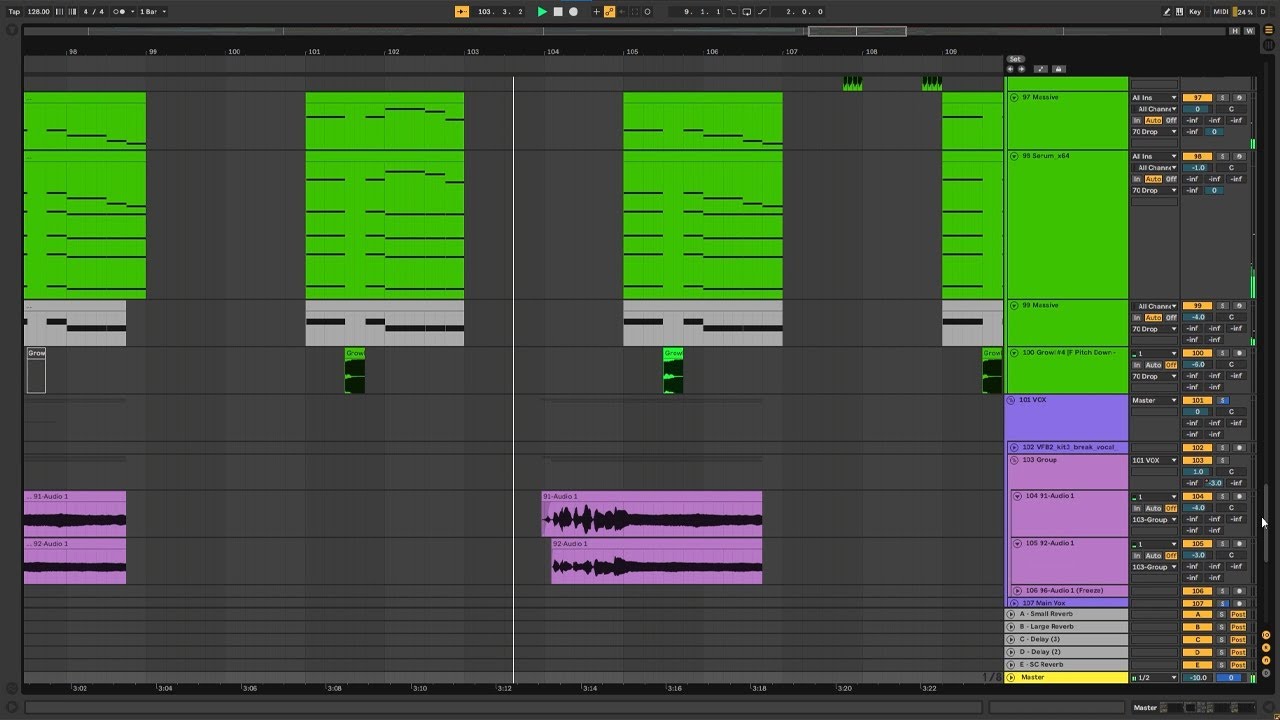The width and height of the screenshot is (1280, 720).
Task: Click the Stop button in transport
Action: tap(558, 11)
